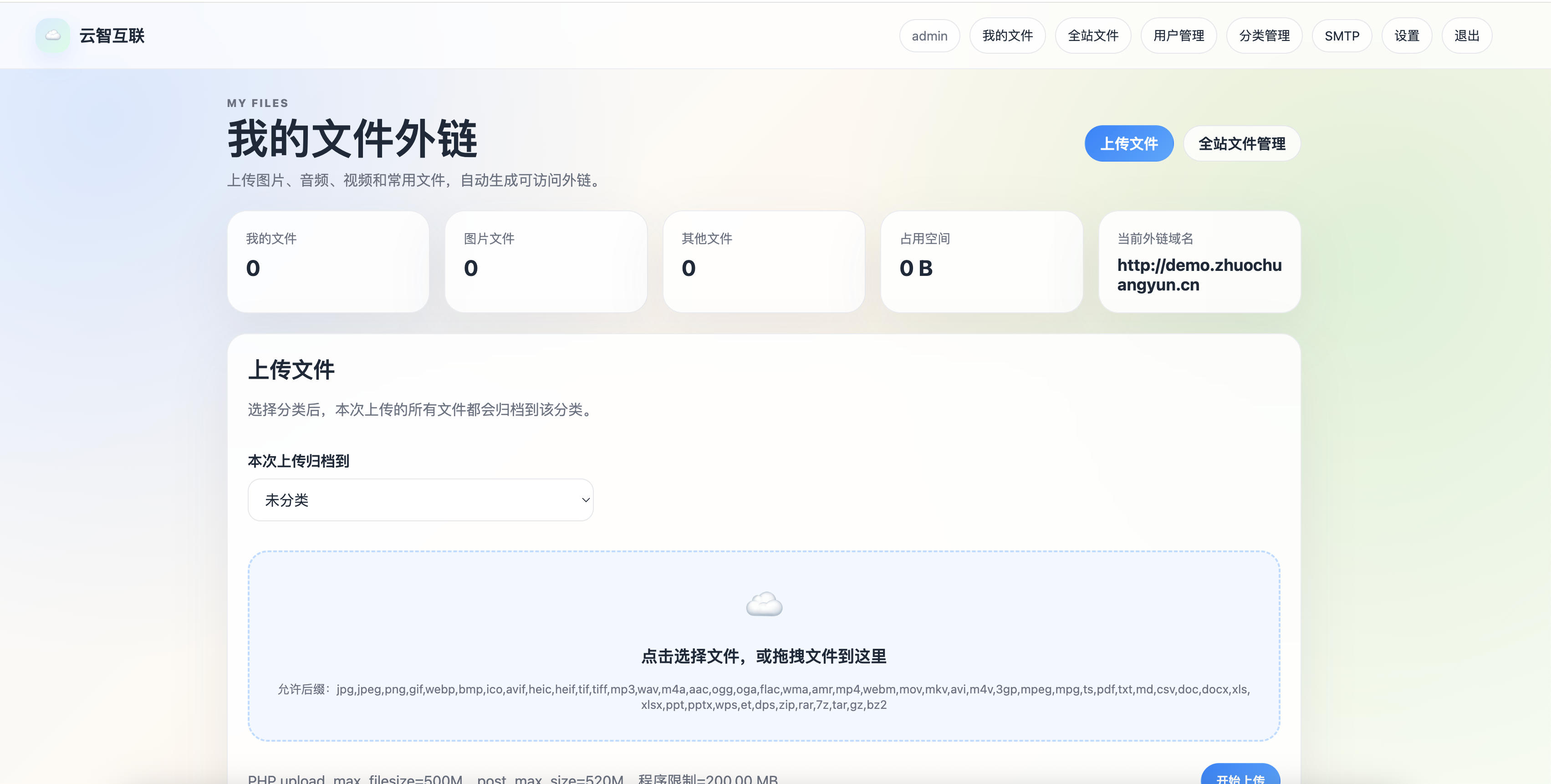This screenshot has height=784, width=1551.
Task: Click the 允许后缀 extensions list text
Action: click(764, 697)
